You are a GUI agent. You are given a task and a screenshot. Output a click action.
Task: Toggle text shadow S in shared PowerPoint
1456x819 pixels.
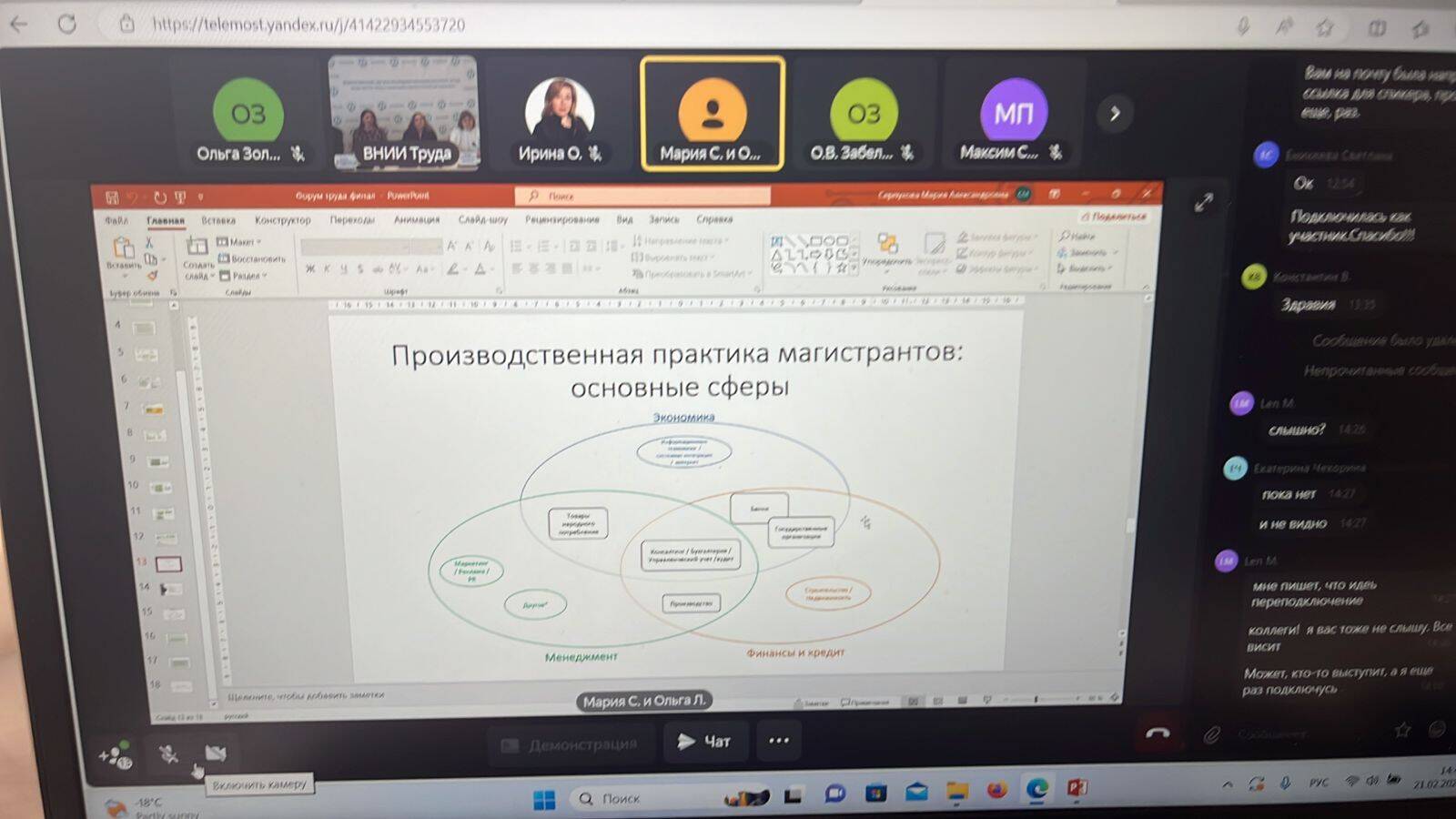tap(360, 269)
